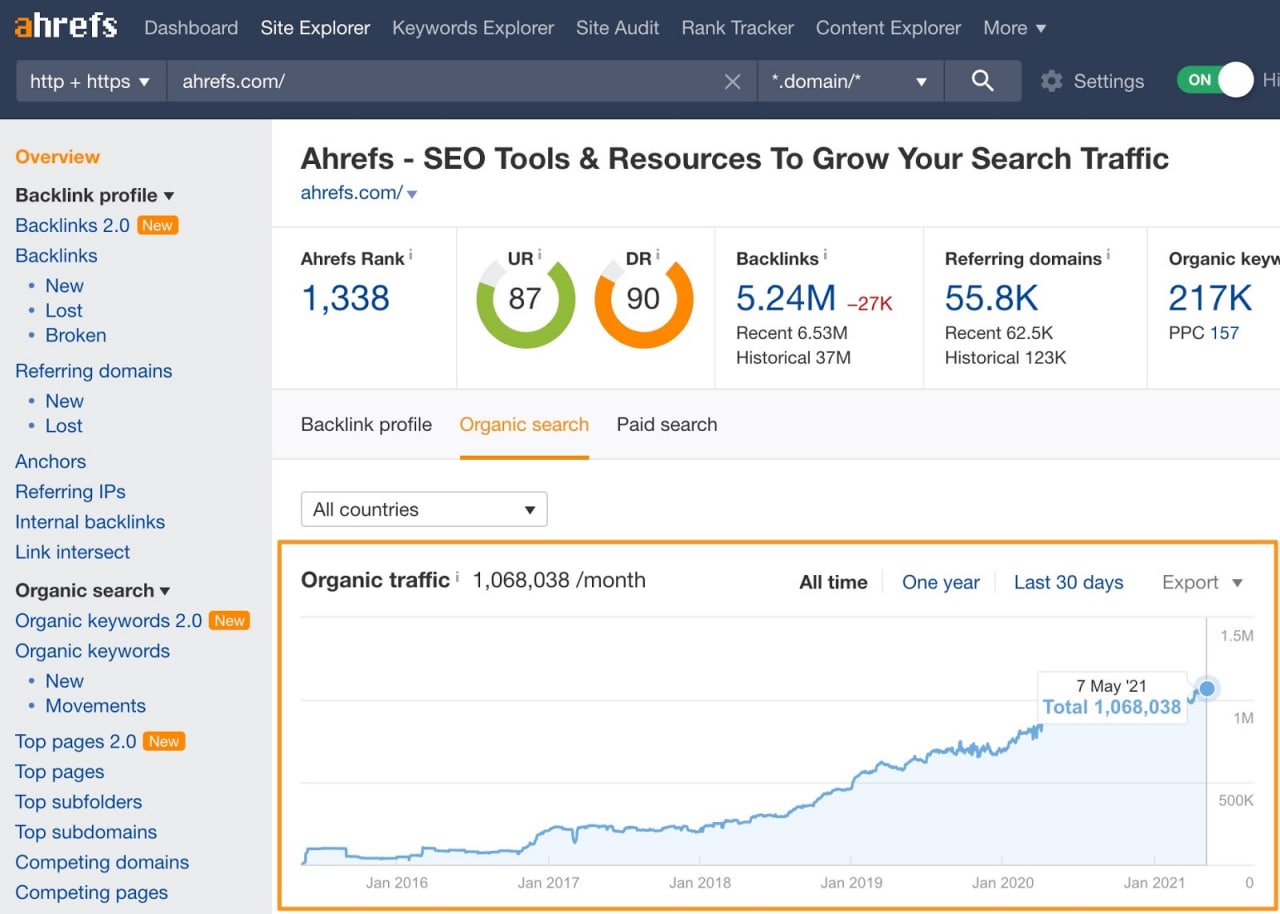The image size is (1280, 914).
Task: Click info icon beside Organic traffic
Action: coord(457,576)
